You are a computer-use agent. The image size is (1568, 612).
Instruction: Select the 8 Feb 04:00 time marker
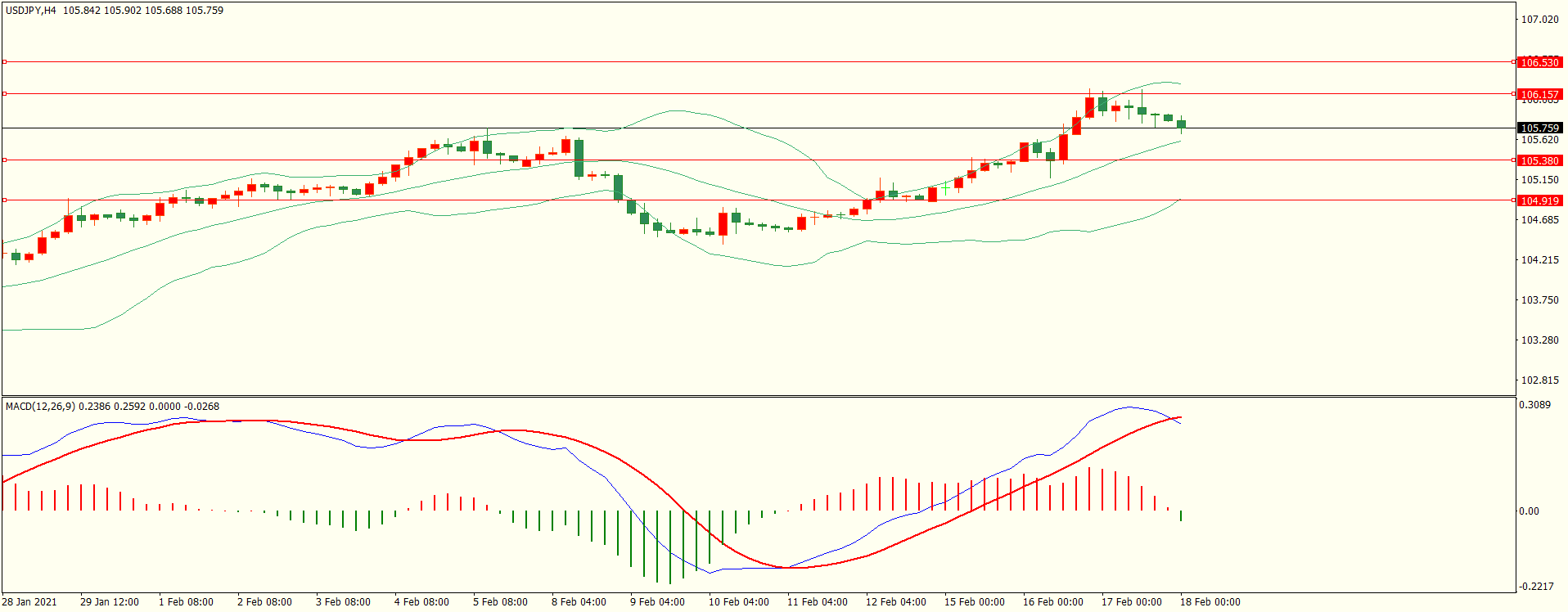(x=579, y=601)
